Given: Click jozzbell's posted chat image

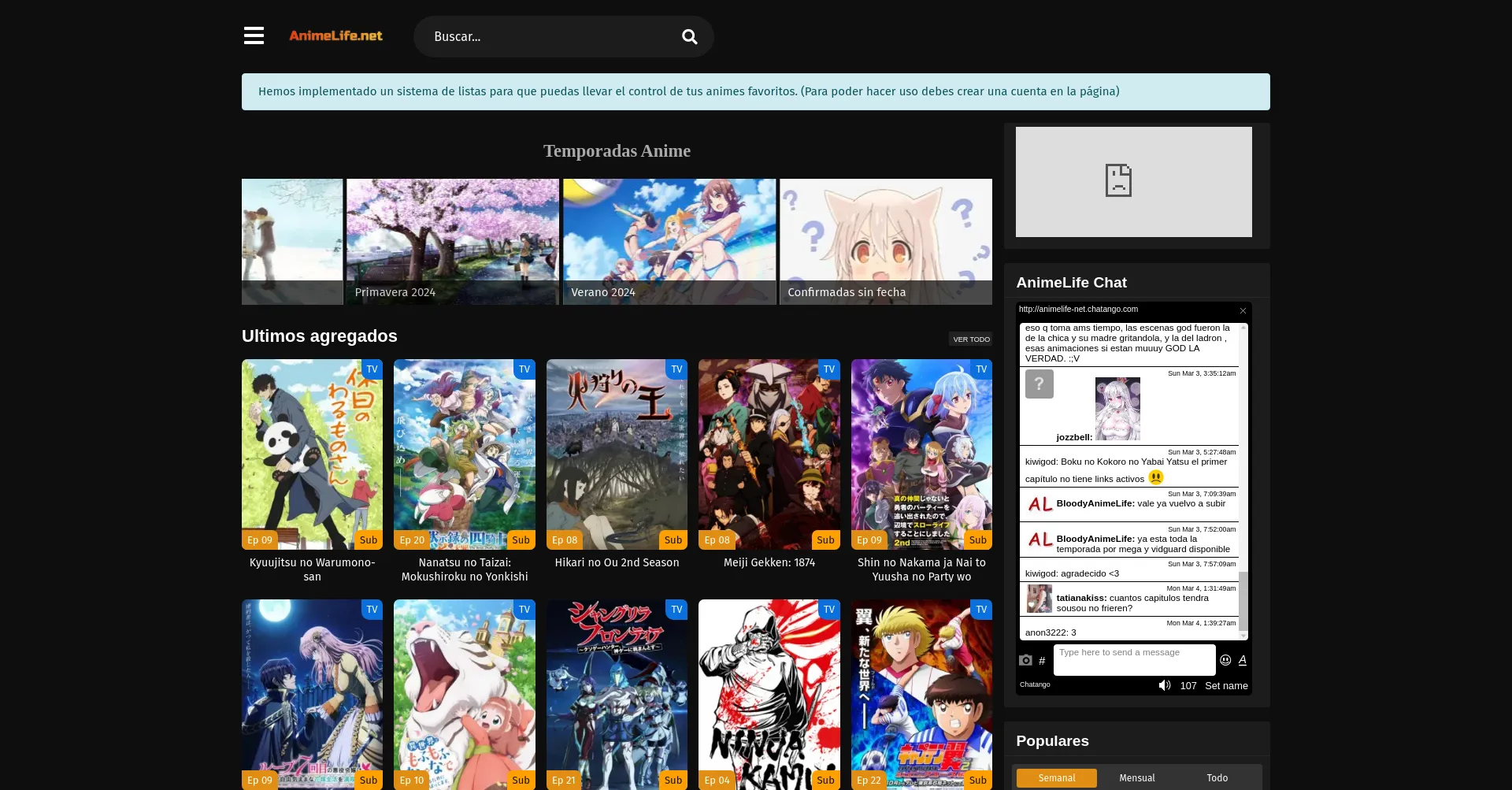Looking at the screenshot, I should pyautogui.click(x=1117, y=409).
